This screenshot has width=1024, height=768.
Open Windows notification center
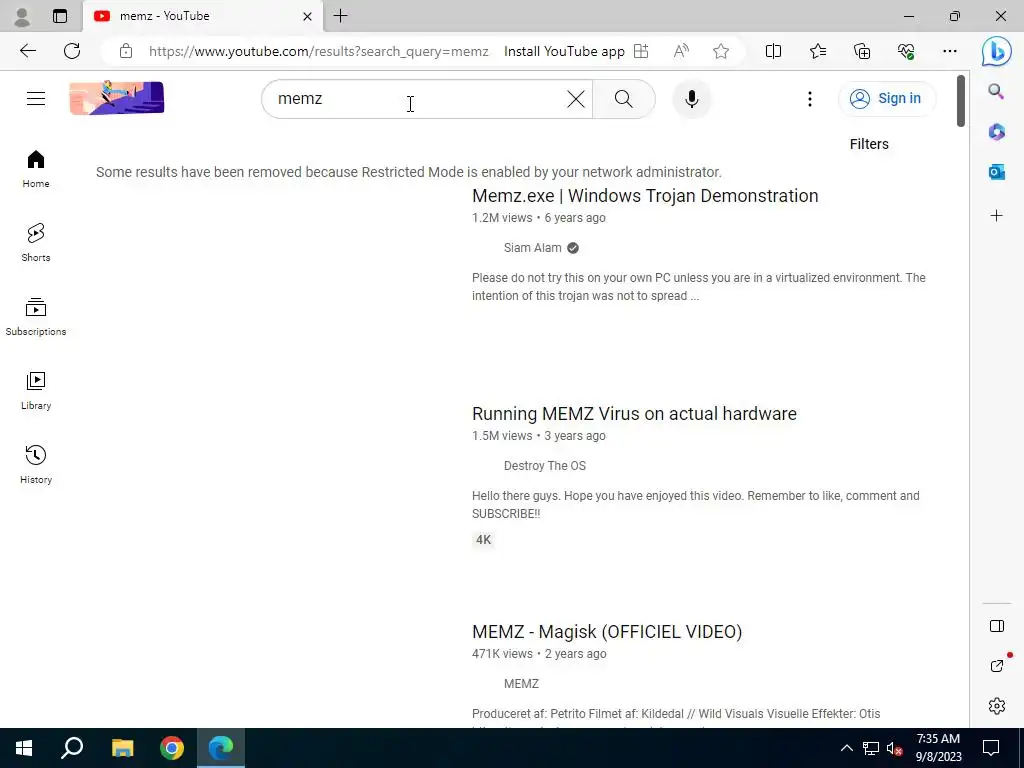tap(991, 748)
